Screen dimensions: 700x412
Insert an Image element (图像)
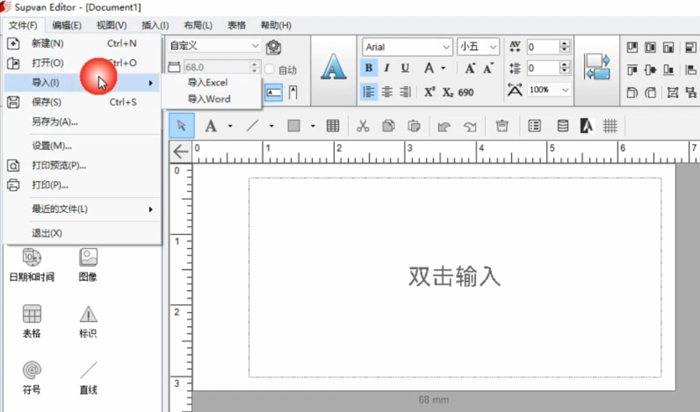pyautogui.click(x=88, y=265)
